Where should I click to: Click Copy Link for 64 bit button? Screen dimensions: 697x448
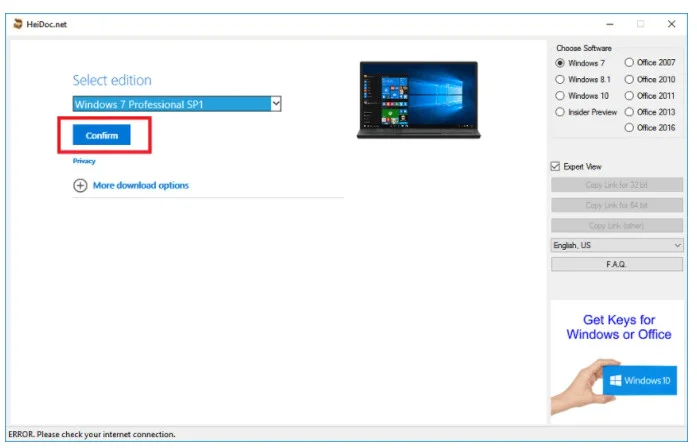click(617, 205)
